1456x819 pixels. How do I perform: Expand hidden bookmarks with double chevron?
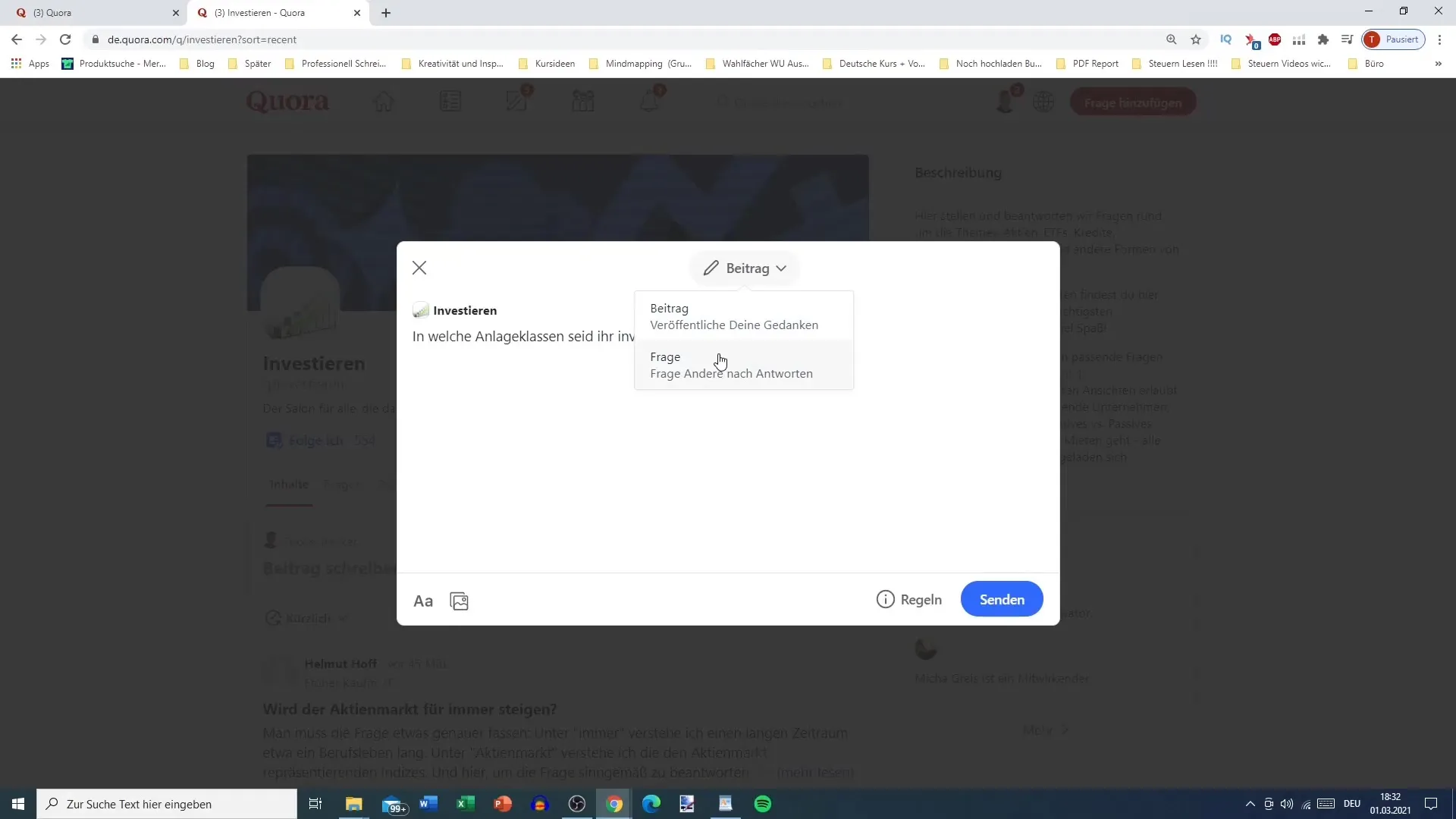coord(1438,64)
